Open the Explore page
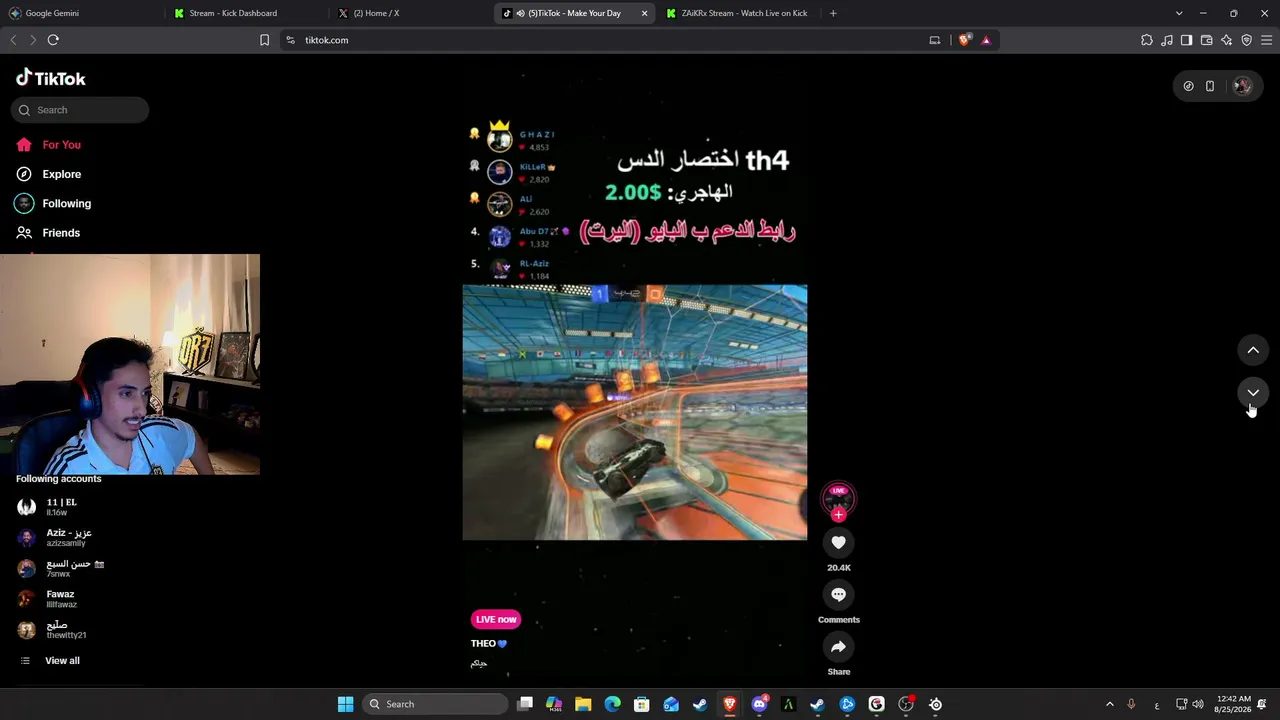 [61, 174]
